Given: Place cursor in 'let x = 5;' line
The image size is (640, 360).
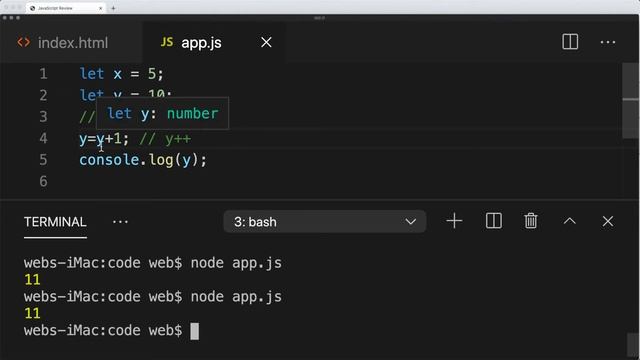Looking at the screenshot, I should [x=121, y=74].
